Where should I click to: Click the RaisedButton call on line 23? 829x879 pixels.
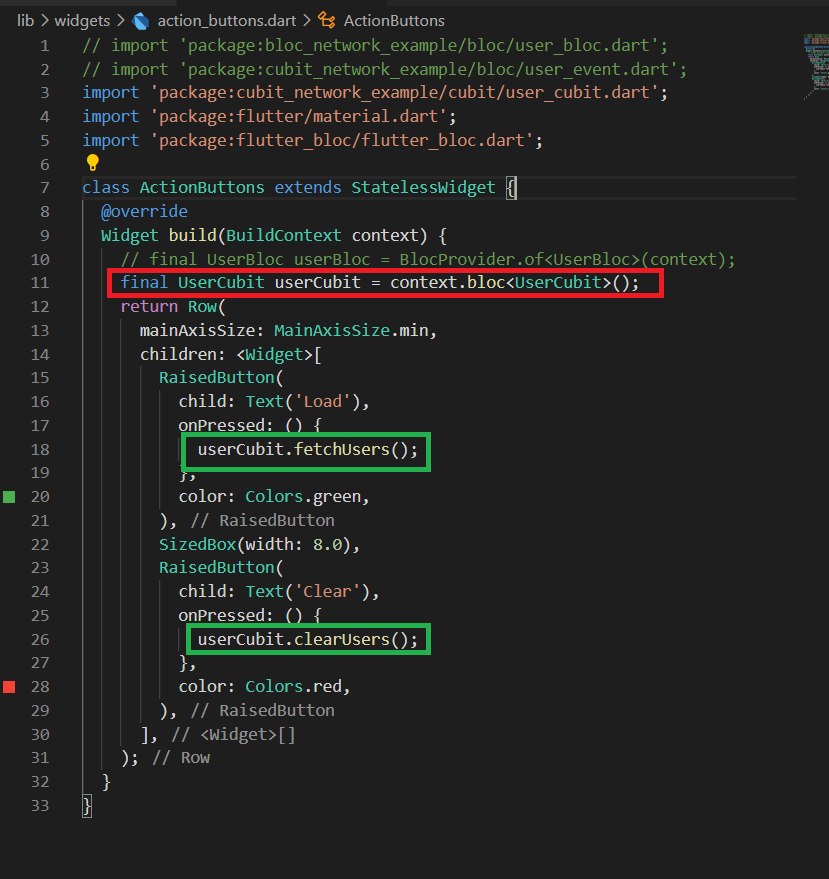221,568
